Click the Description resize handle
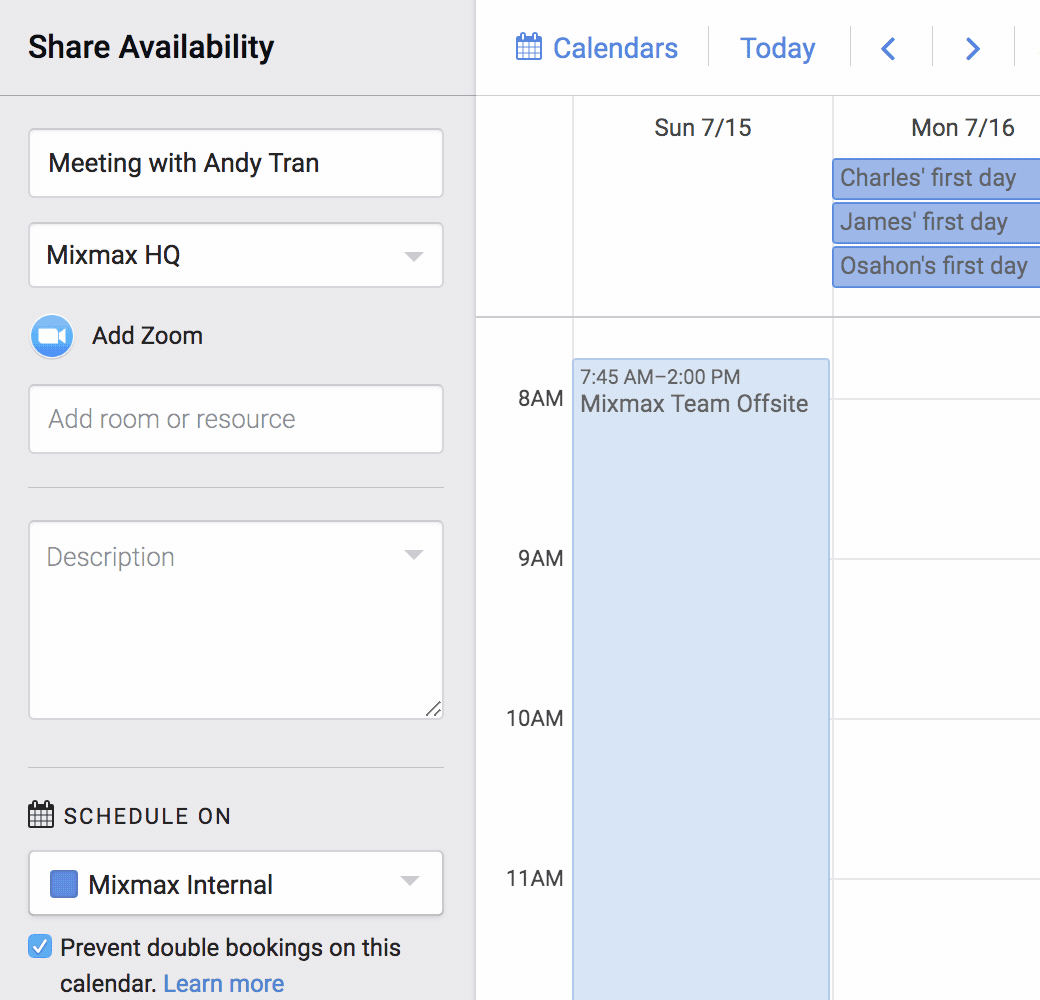The image size is (1040, 1000). (x=434, y=709)
